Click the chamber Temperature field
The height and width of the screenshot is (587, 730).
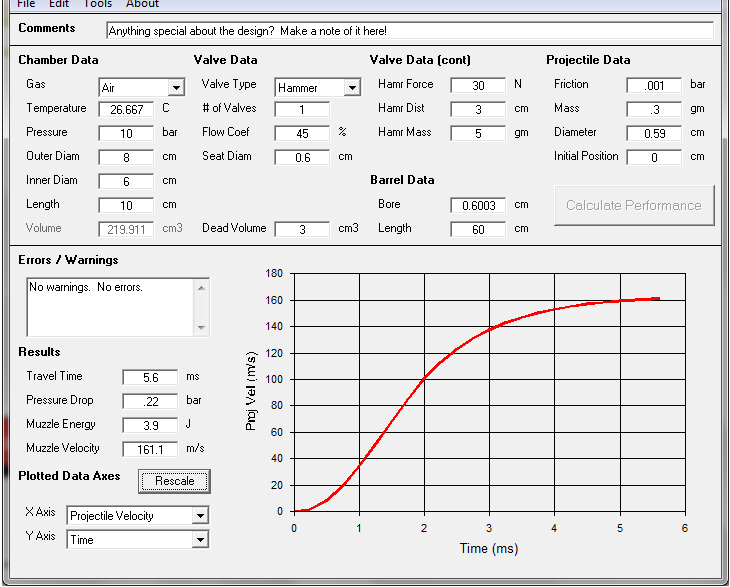[126, 109]
